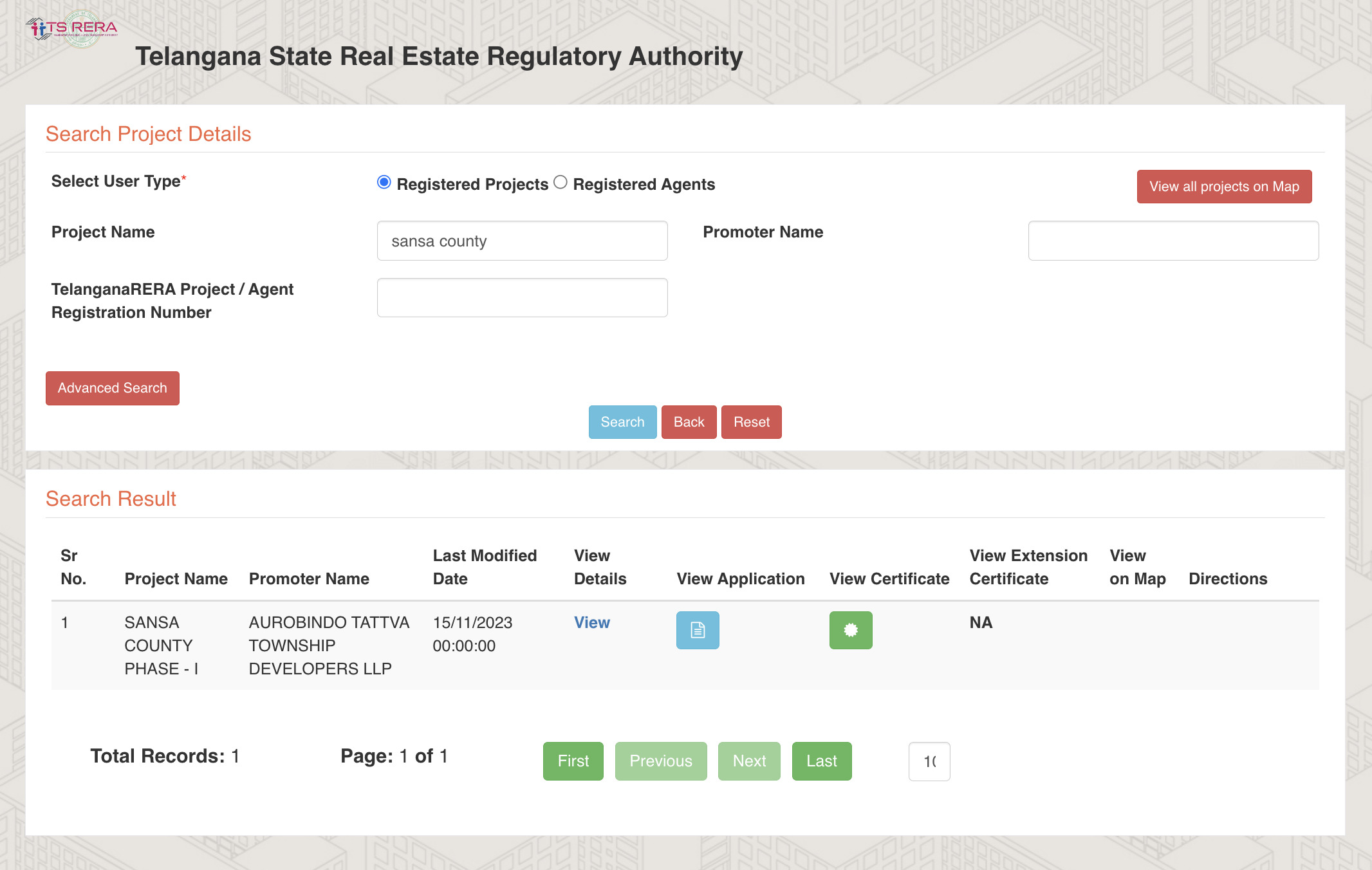This screenshot has width=1372, height=870.
Task: Focus the Project Name input field
Action: pos(522,241)
